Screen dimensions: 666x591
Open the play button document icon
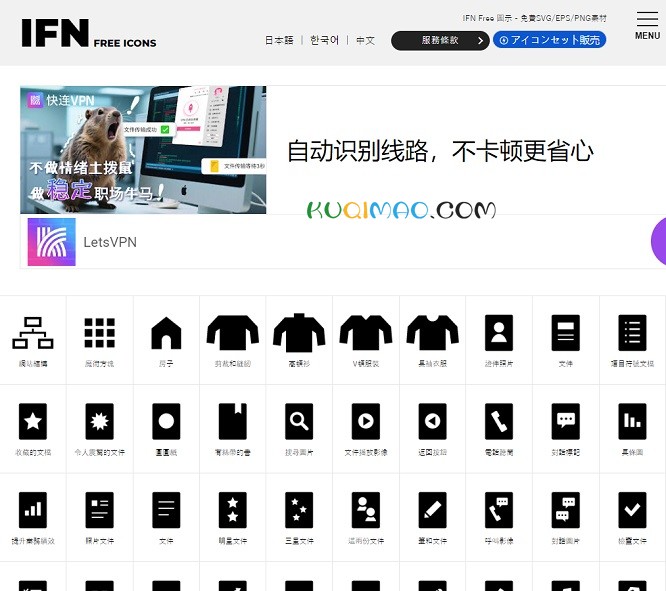pyautogui.click(x=366, y=421)
